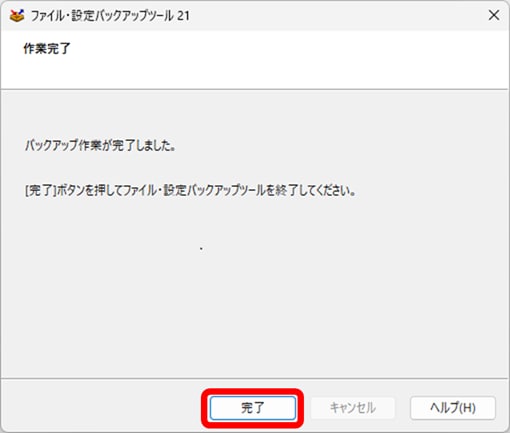Click the instruction line mentioning ボタンを押して
Image resolution: width=510 pixels, height=434 pixels.
click(x=190, y=191)
